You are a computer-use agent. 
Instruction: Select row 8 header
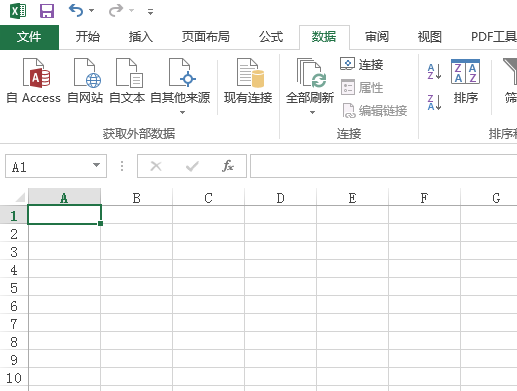14,341
